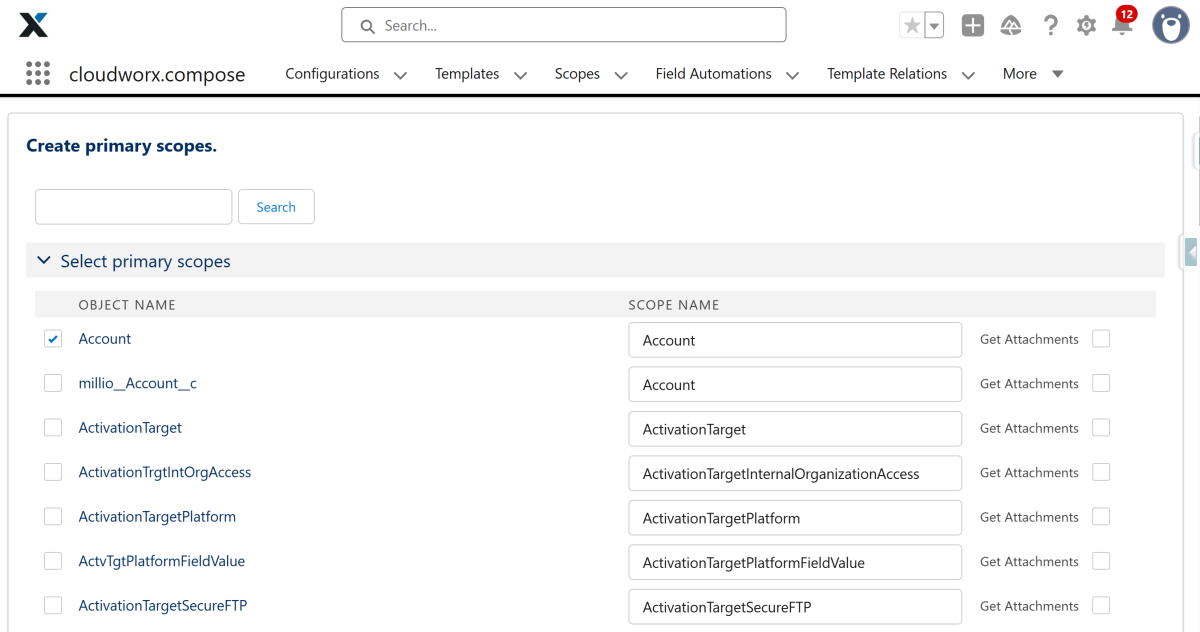Open the Templates tab
Viewport: 1200px width, 632px height.
point(467,73)
